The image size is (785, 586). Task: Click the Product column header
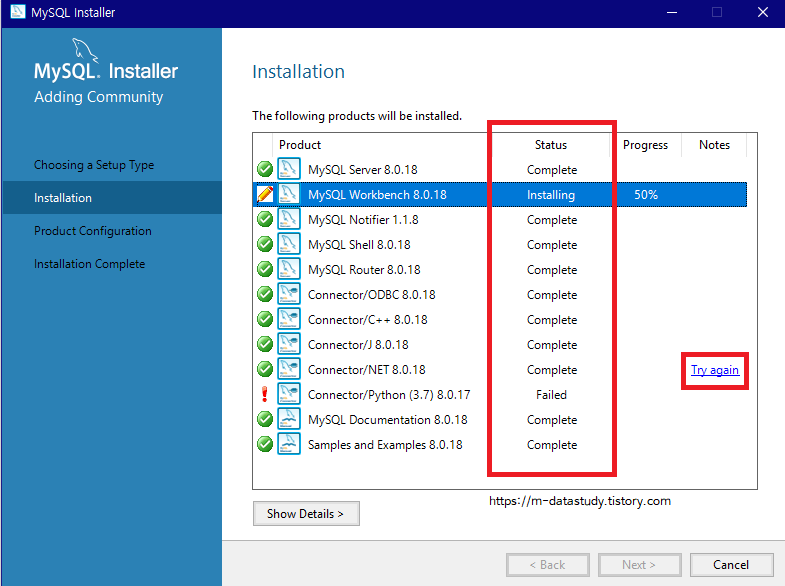pos(299,145)
